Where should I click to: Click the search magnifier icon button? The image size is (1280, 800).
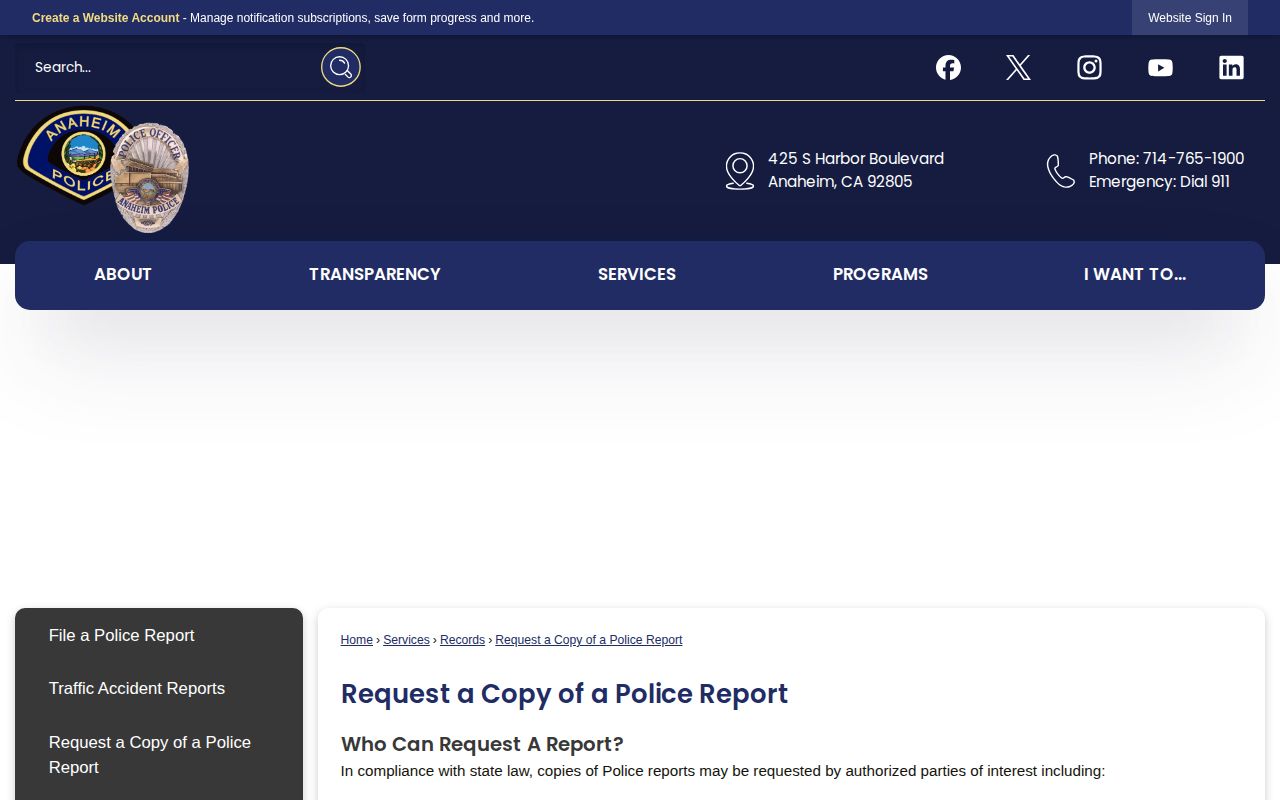pos(341,67)
